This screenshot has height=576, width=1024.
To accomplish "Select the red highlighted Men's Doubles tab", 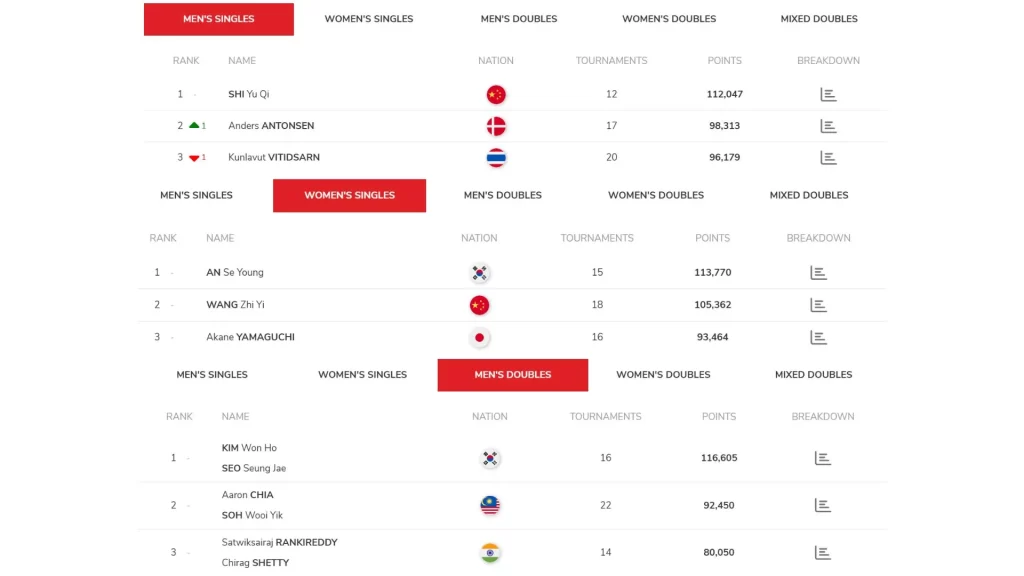I will 513,375.
